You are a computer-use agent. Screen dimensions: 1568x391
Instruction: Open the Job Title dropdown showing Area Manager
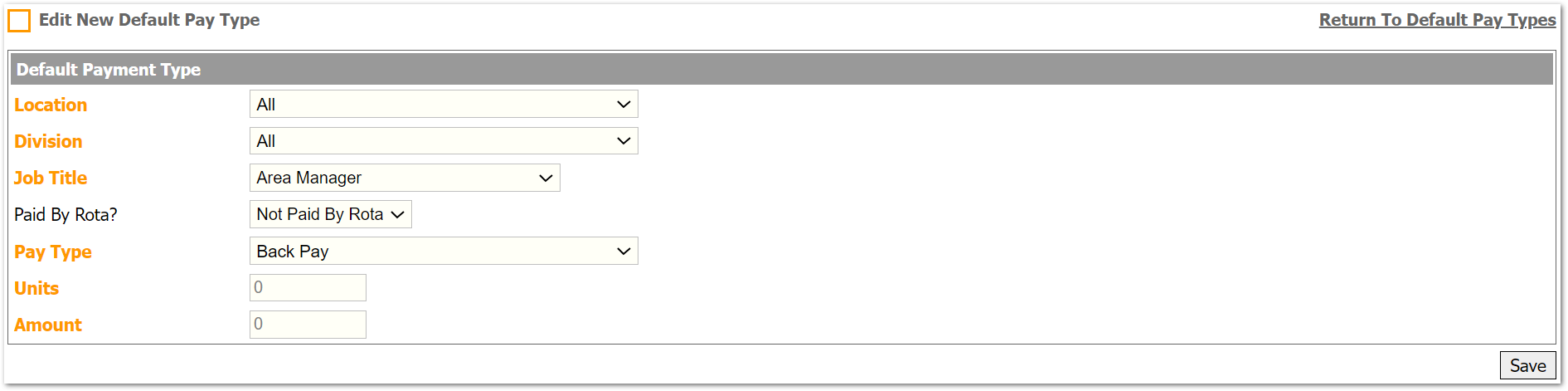click(x=404, y=178)
